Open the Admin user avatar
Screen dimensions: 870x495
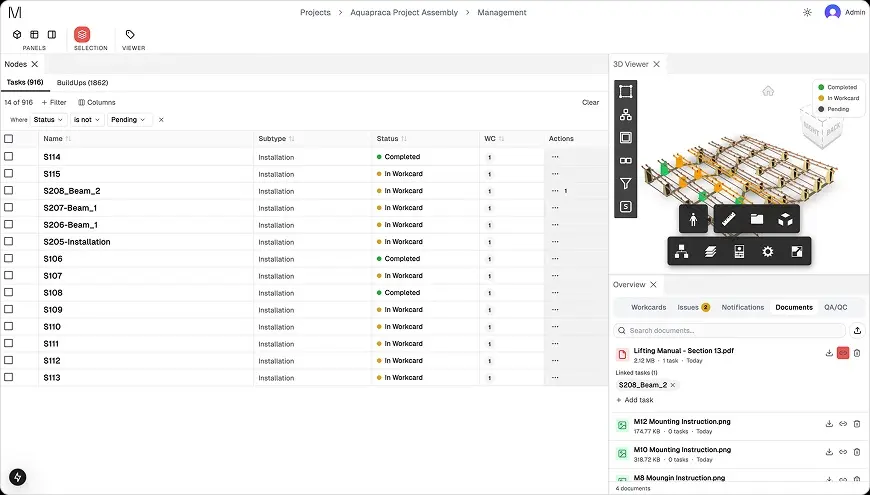(832, 12)
